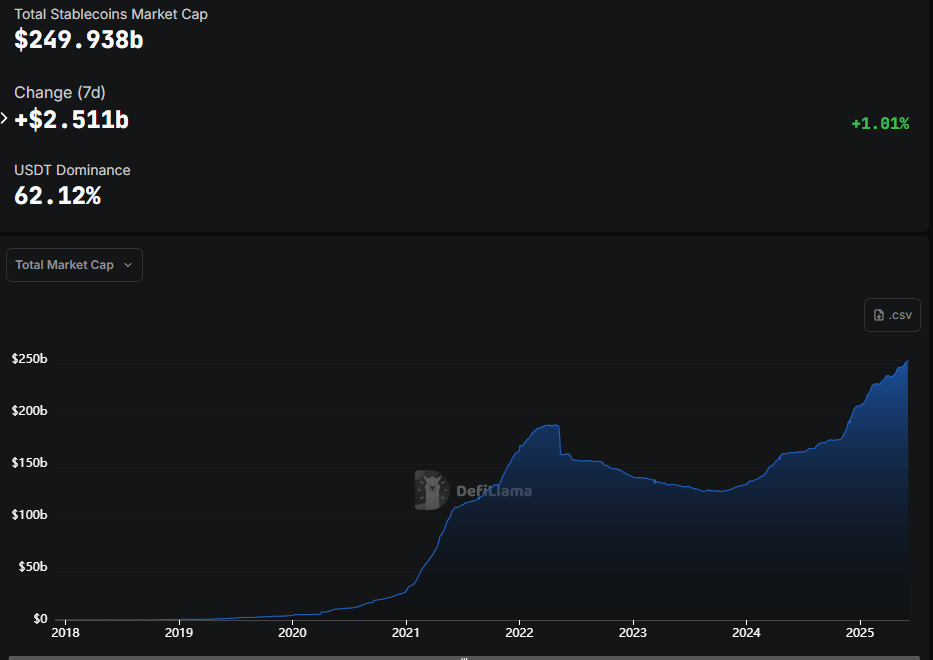Click the 2018 label on time axis
Viewport: 933px width, 660px height.
pyautogui.click(x=65, y=632)
